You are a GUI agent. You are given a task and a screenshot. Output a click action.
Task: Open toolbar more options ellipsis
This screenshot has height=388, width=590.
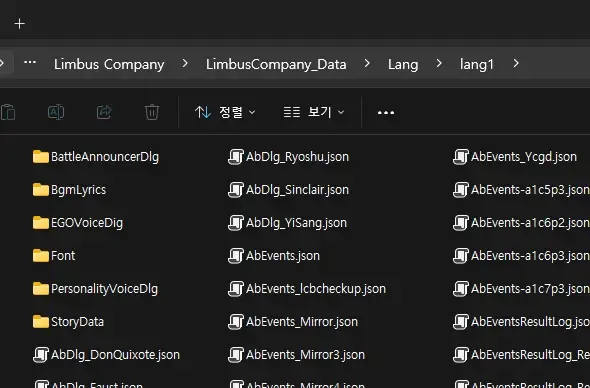386,113
